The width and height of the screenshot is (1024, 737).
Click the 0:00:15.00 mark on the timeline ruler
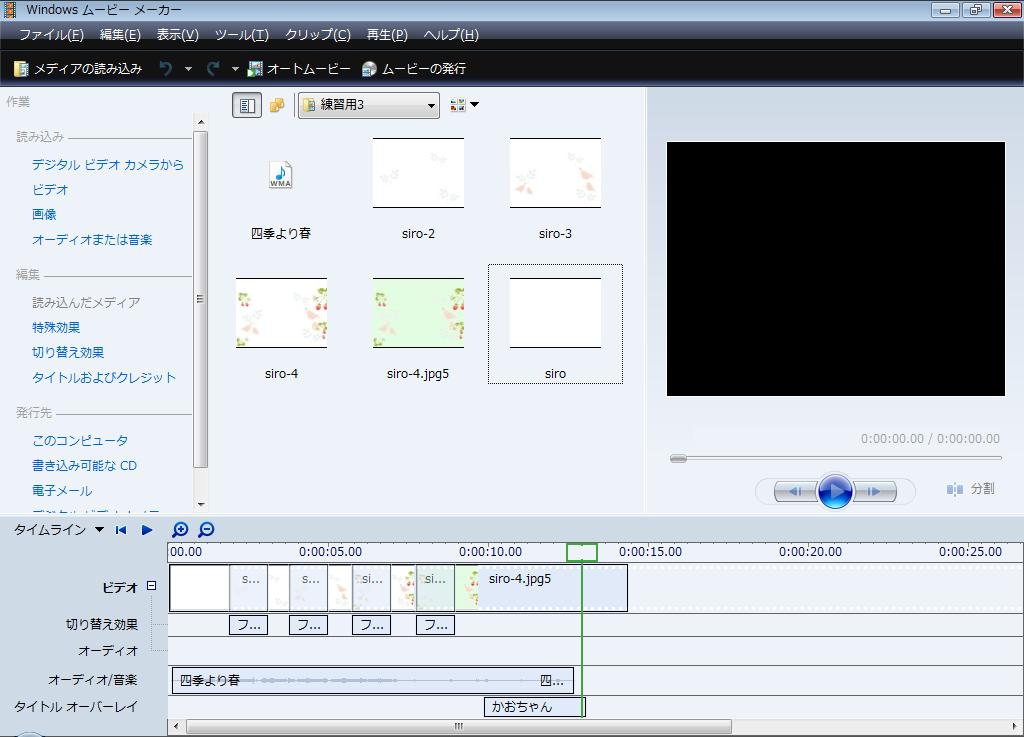[650, 552]
